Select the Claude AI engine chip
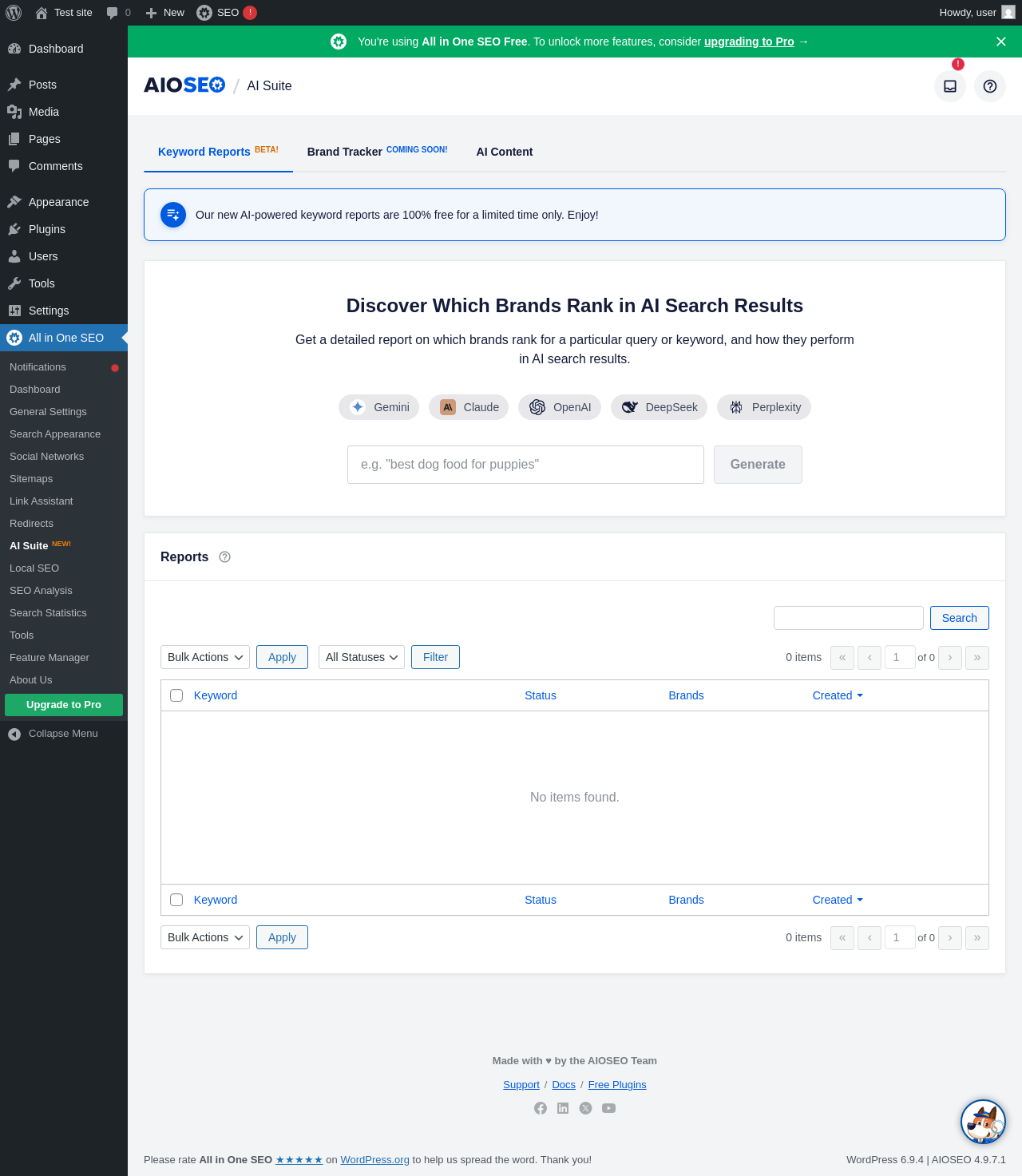The width and height of the screenshot is (1022, 1176). point(469,407)
